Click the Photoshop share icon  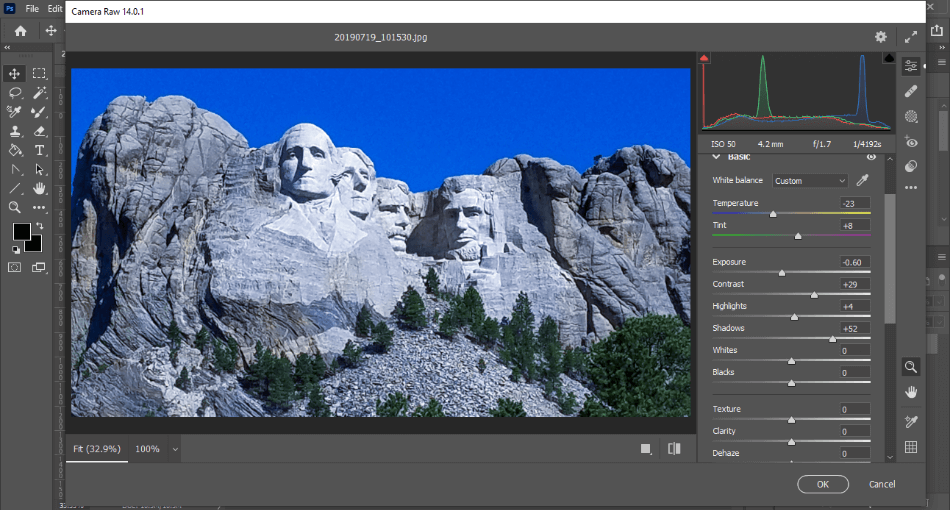click(x=937, y=31)
